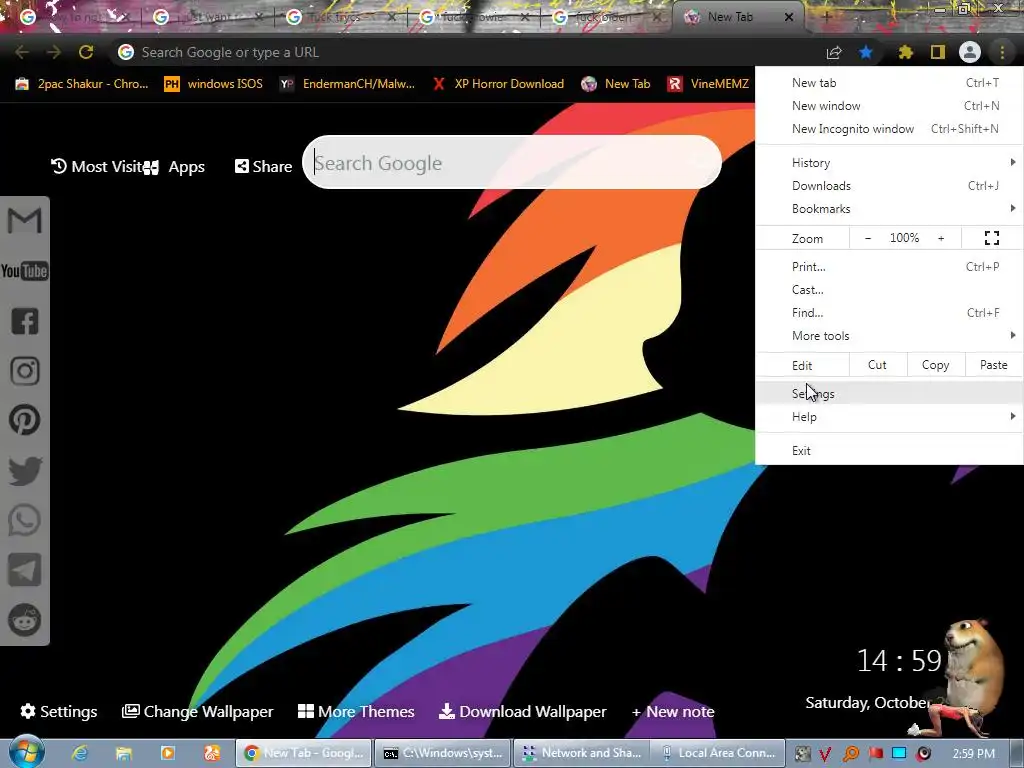The width and height of the screenshot is (1024, 768).
Task: Click the share page icon in address bar
Action: click(x=834, y=52)
